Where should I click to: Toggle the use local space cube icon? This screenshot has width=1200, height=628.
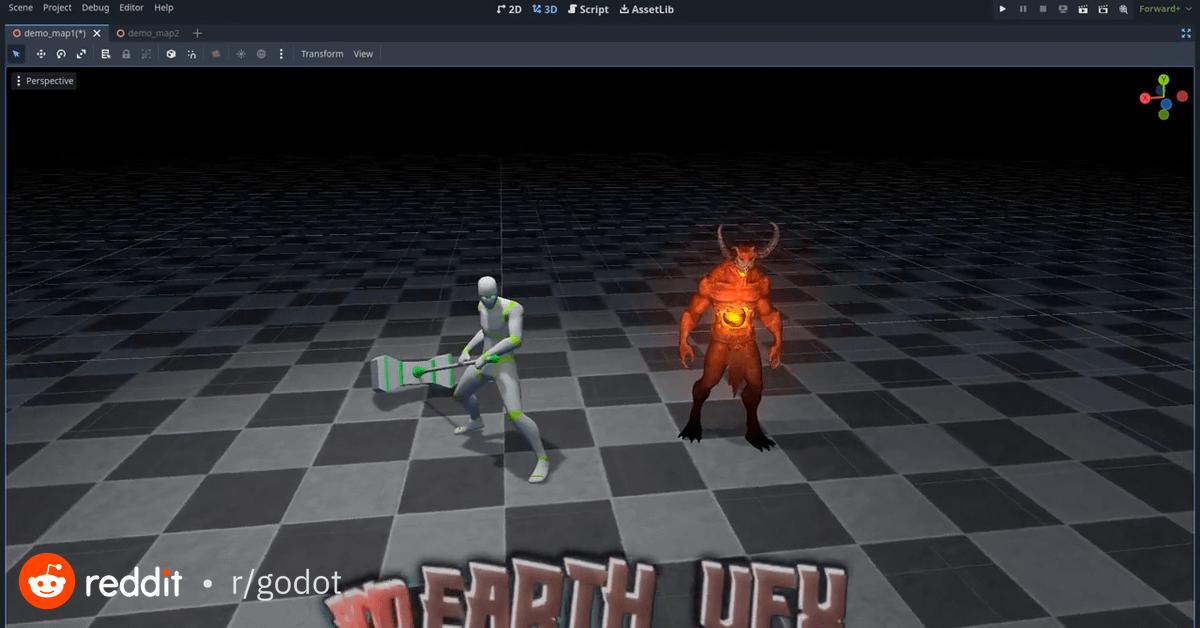point(171,54)
